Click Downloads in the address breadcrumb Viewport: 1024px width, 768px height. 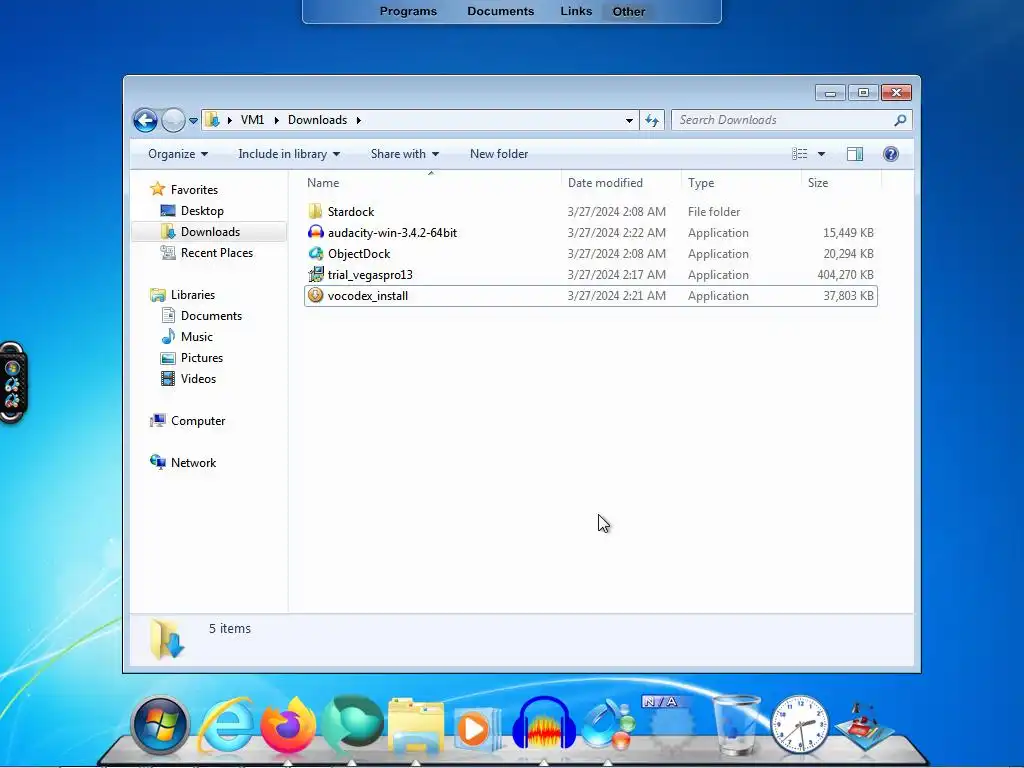click(317, 120)
